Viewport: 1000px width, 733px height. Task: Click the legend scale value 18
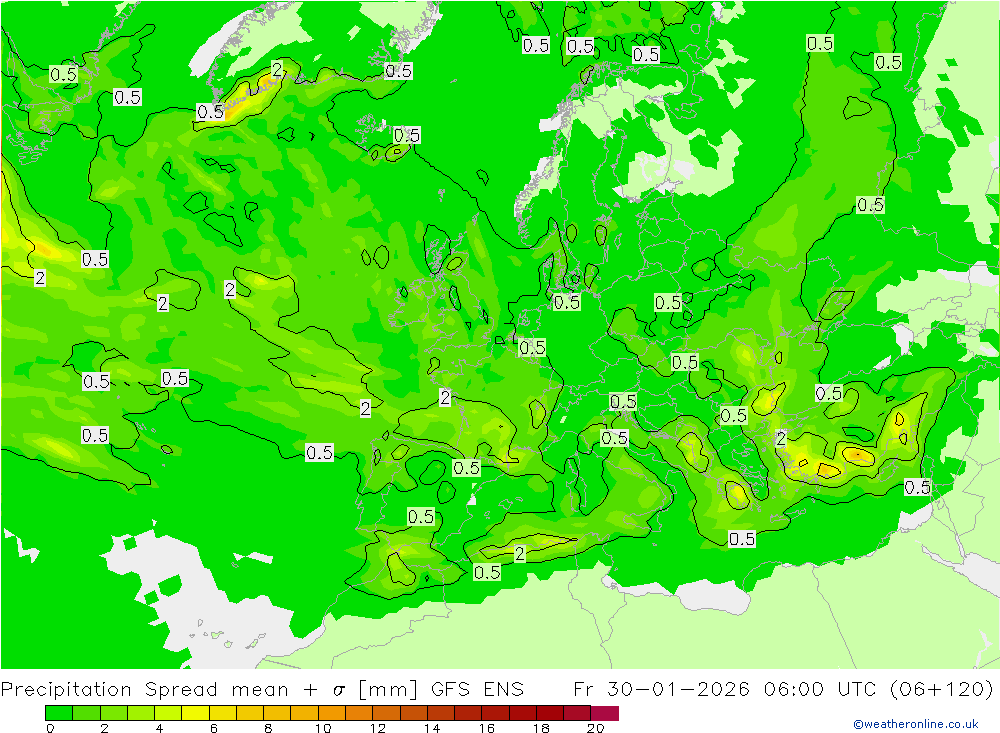[x=541, y=728]
